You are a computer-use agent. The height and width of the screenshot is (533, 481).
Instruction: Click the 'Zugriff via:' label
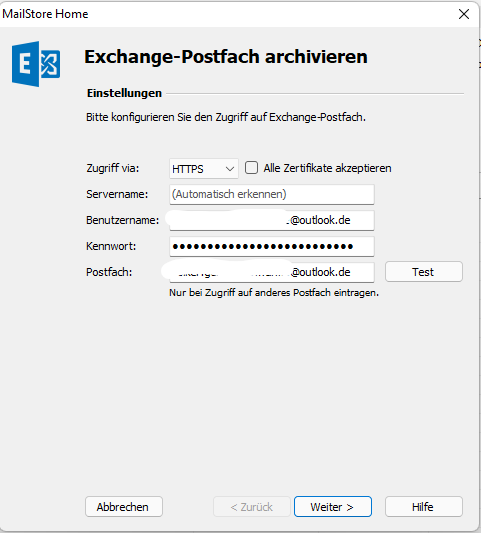point(113,168)
